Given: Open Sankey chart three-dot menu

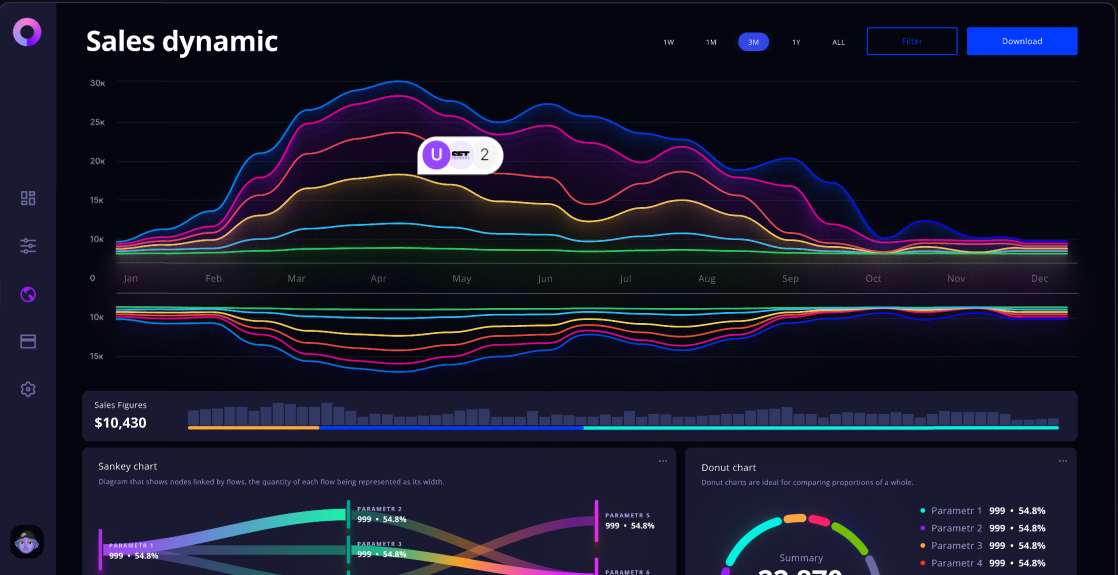Looking at the screenshot, I should [663, 461].
